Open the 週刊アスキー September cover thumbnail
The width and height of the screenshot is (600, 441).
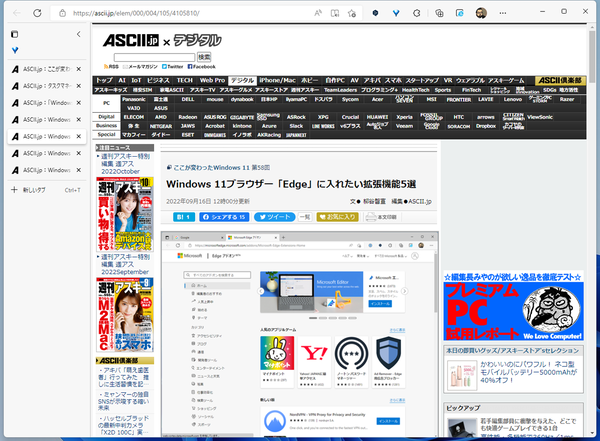(125, 315)
